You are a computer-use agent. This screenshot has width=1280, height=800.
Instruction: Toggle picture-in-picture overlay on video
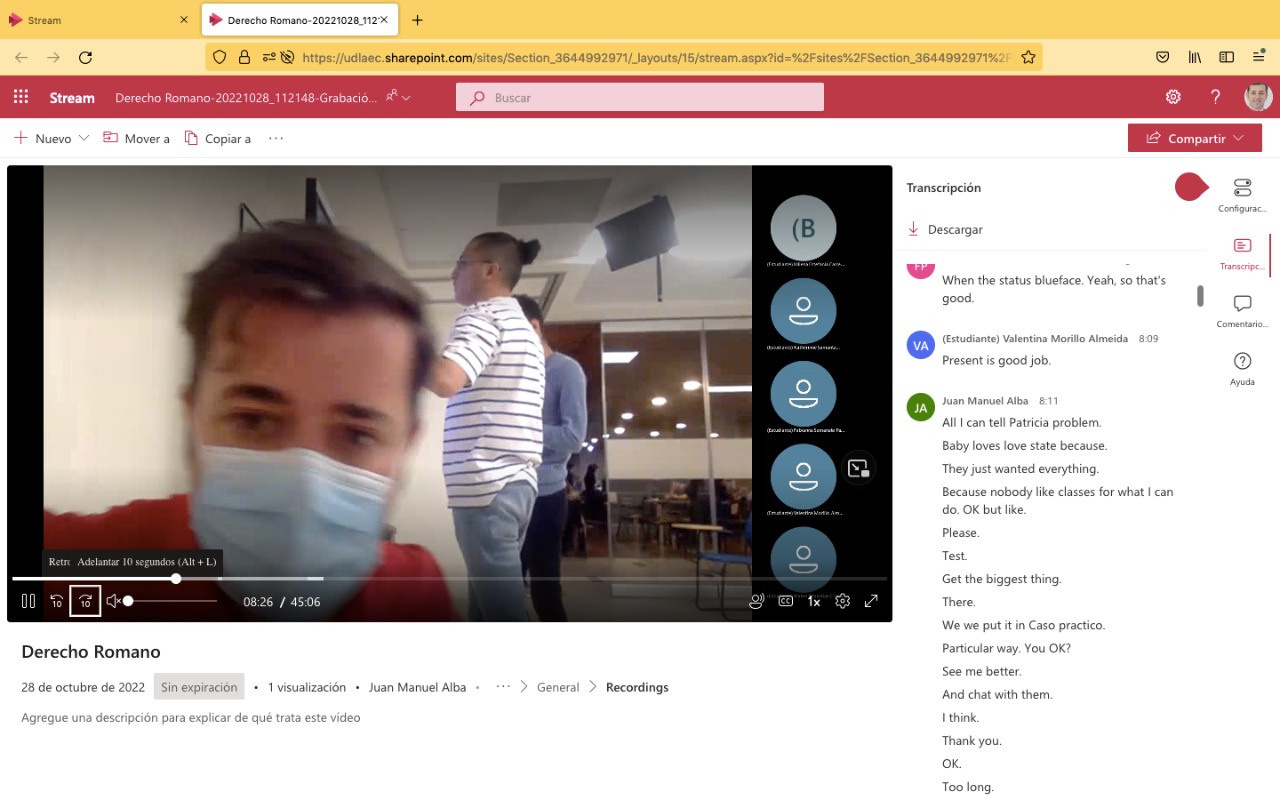pos(858,468)
